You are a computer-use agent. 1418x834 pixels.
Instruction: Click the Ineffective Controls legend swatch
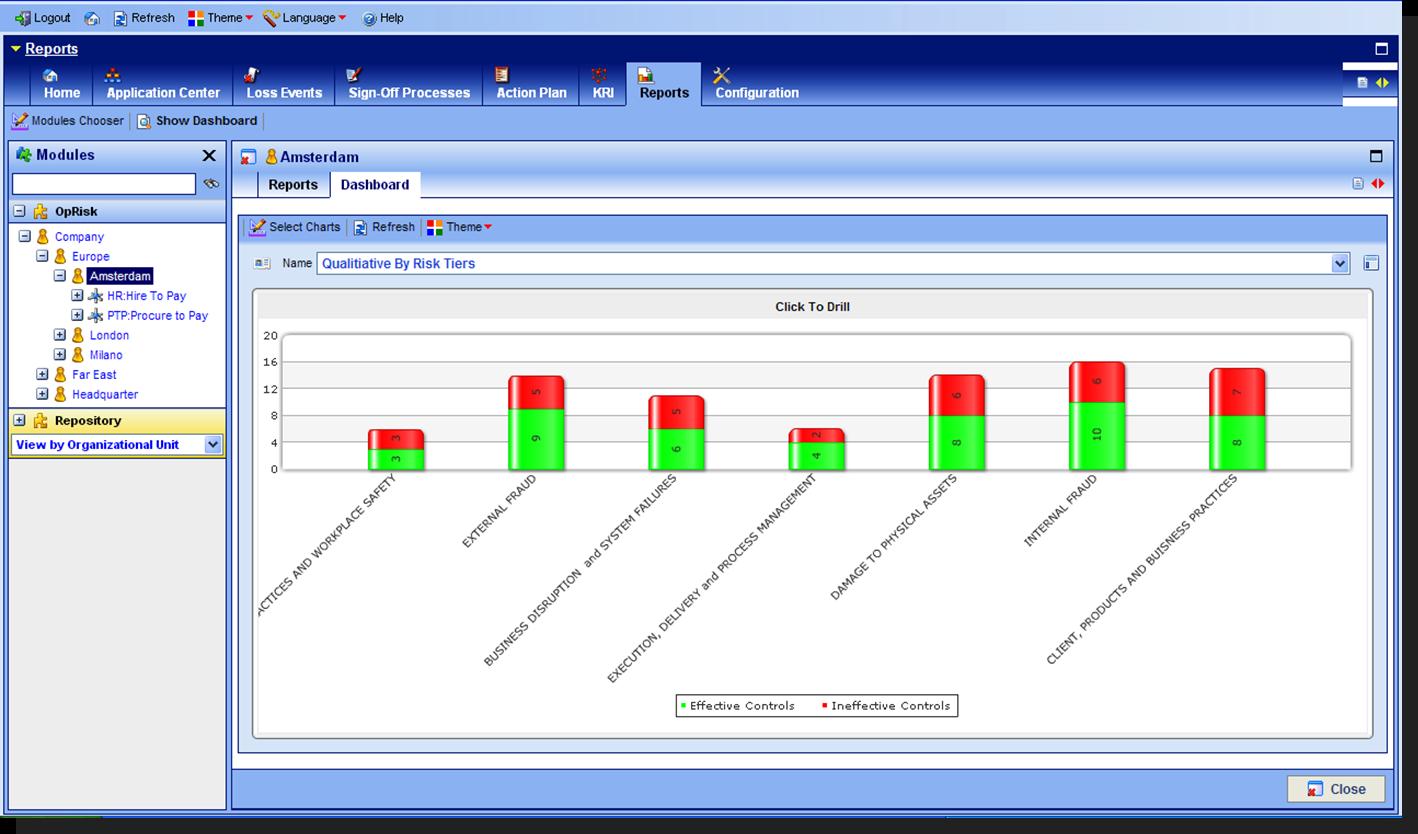(x=825, y=706)
